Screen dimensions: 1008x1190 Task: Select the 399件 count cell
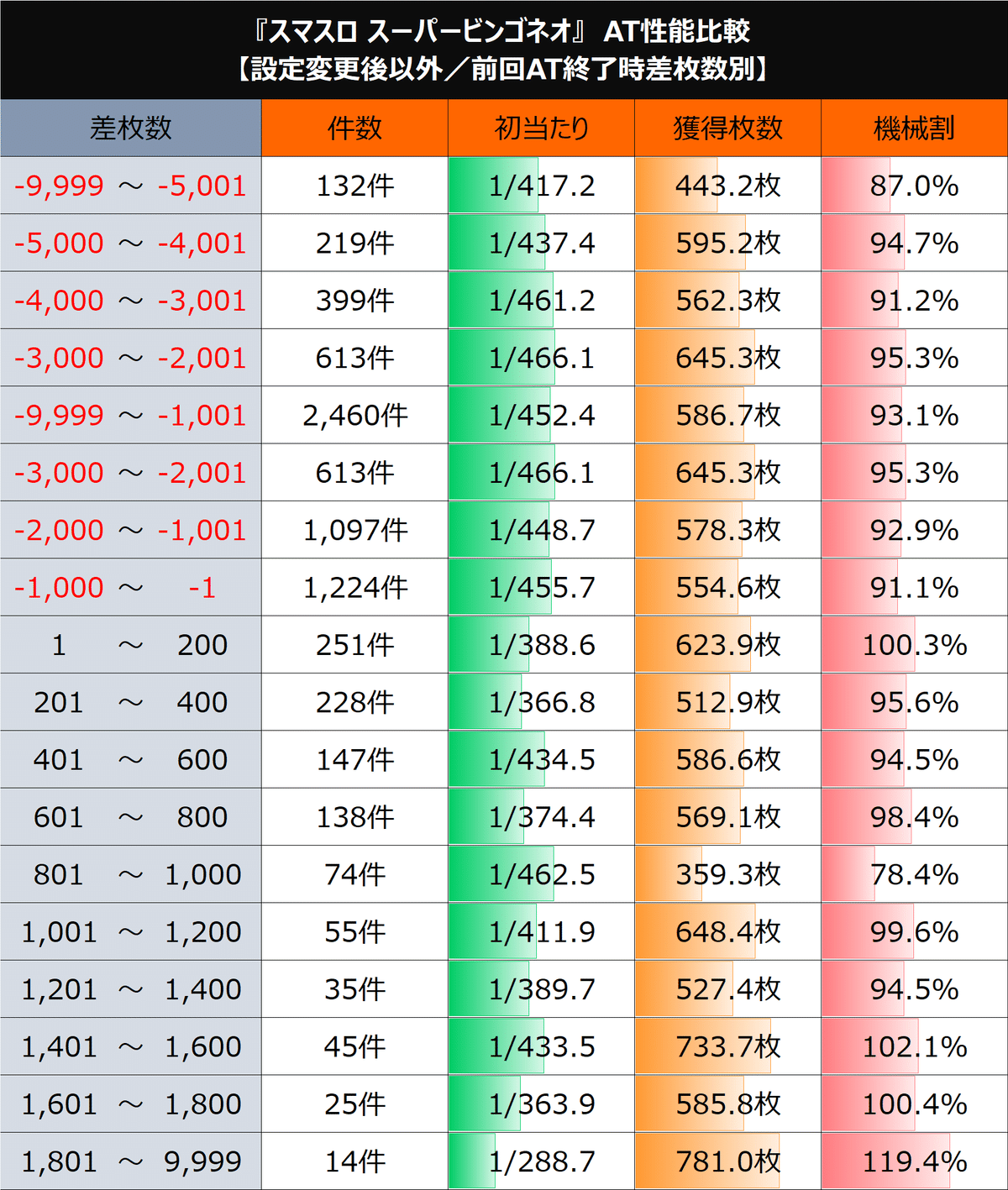[x=354, y=300]
